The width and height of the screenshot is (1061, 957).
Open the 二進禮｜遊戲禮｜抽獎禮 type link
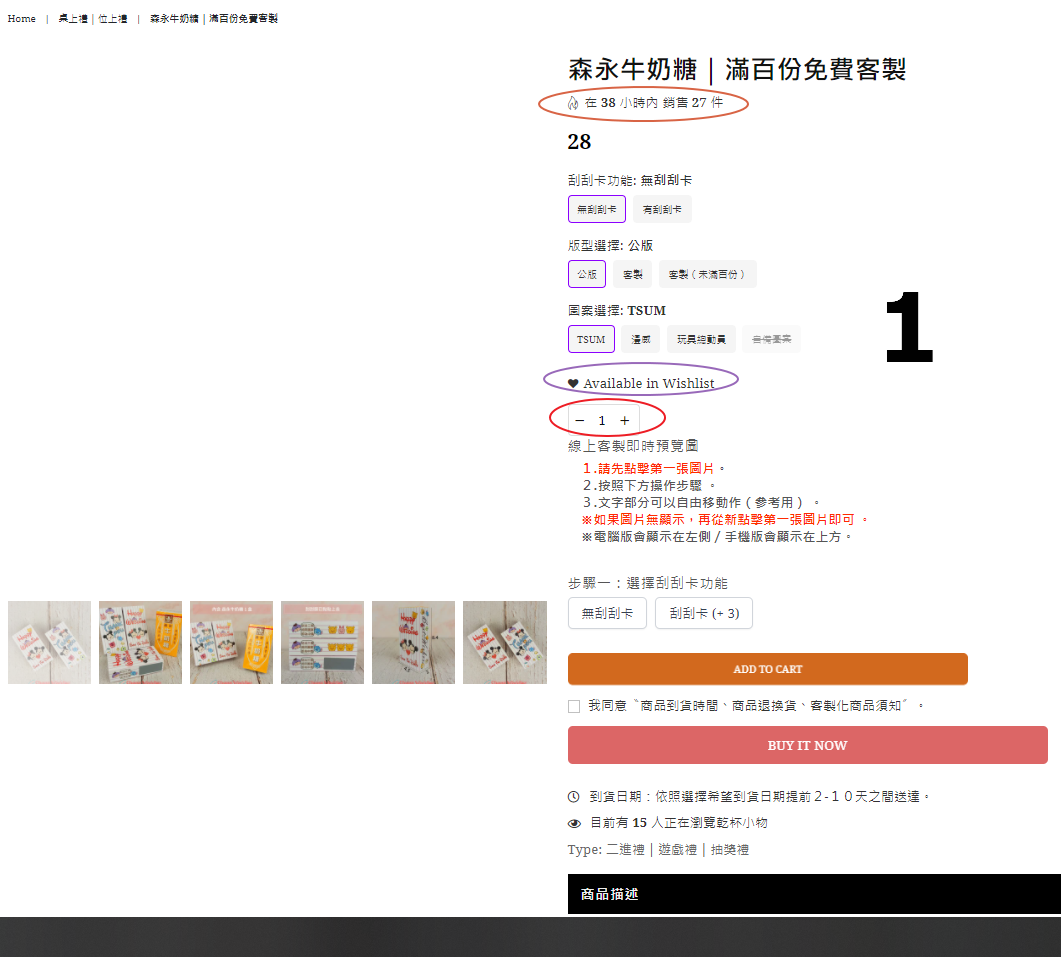(677, 849)
